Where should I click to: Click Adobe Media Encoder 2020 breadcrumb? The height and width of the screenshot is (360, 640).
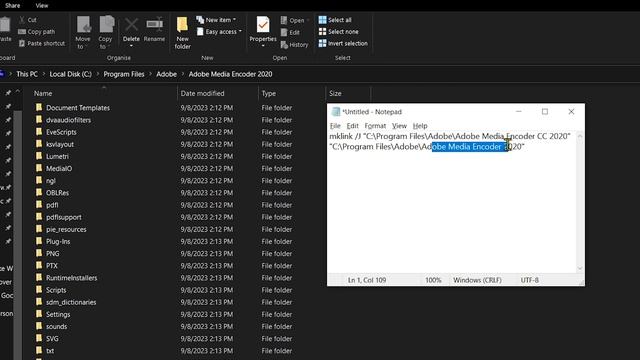click(230, 74)
